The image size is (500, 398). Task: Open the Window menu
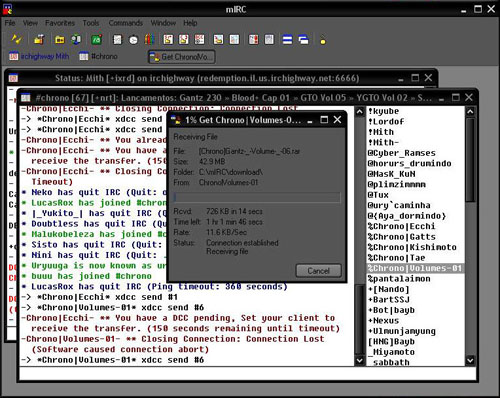(163, 23)
